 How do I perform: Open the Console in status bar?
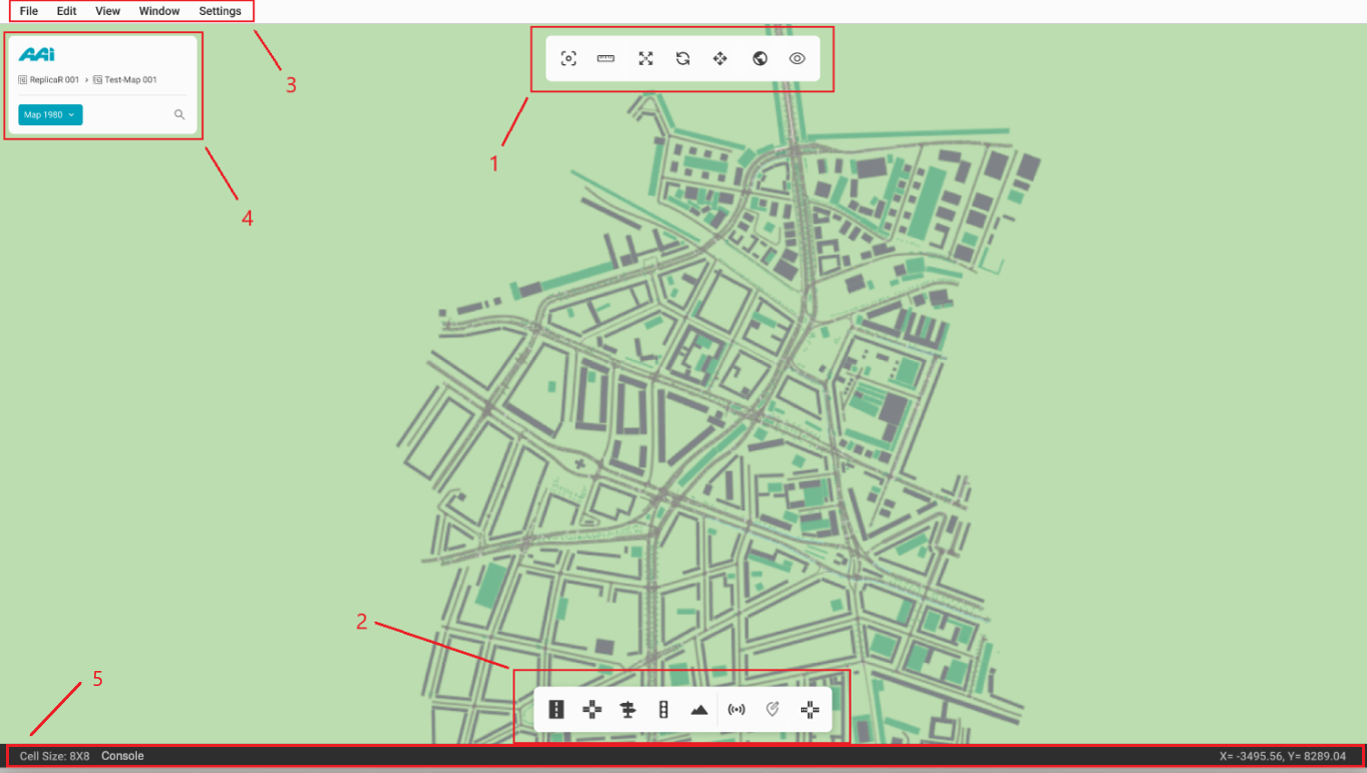(x=122, y=756)
